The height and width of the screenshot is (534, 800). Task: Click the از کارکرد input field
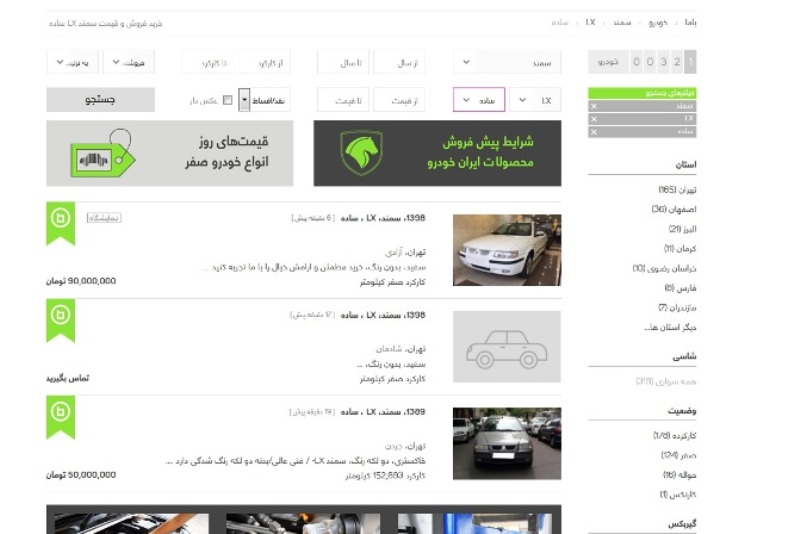264,62
